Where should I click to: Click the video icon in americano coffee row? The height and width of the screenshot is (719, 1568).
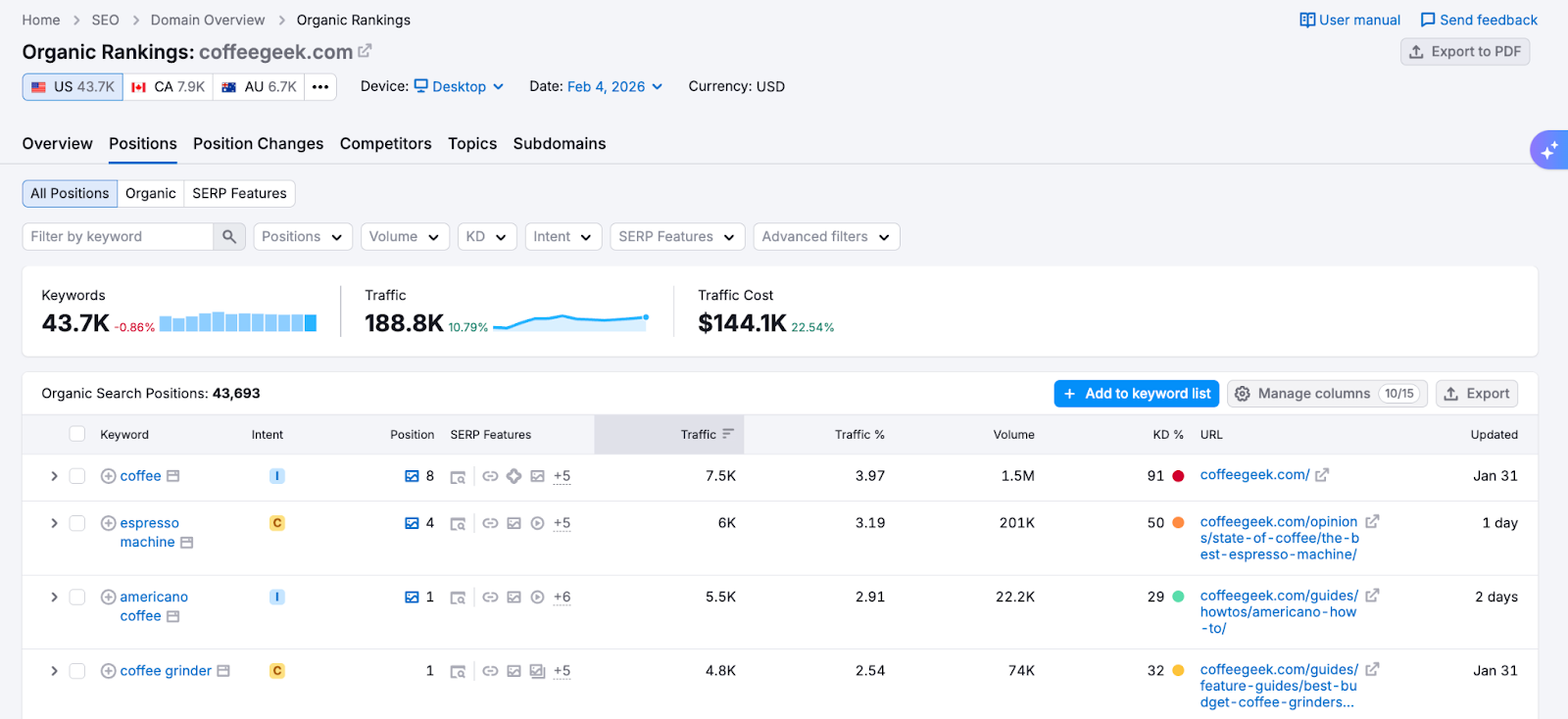[x=537, y=597]
